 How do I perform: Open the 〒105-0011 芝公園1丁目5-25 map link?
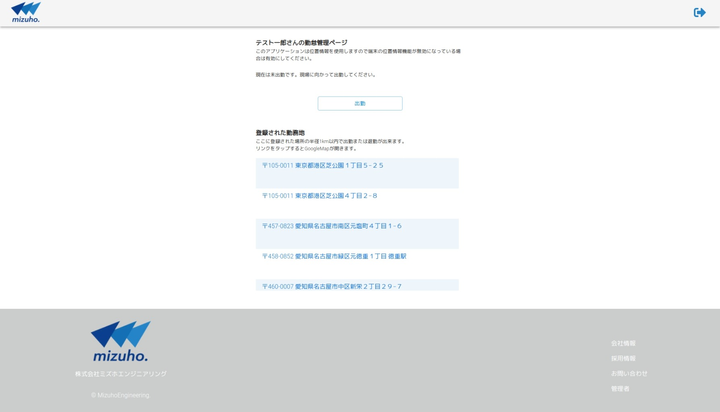(322, 165)
